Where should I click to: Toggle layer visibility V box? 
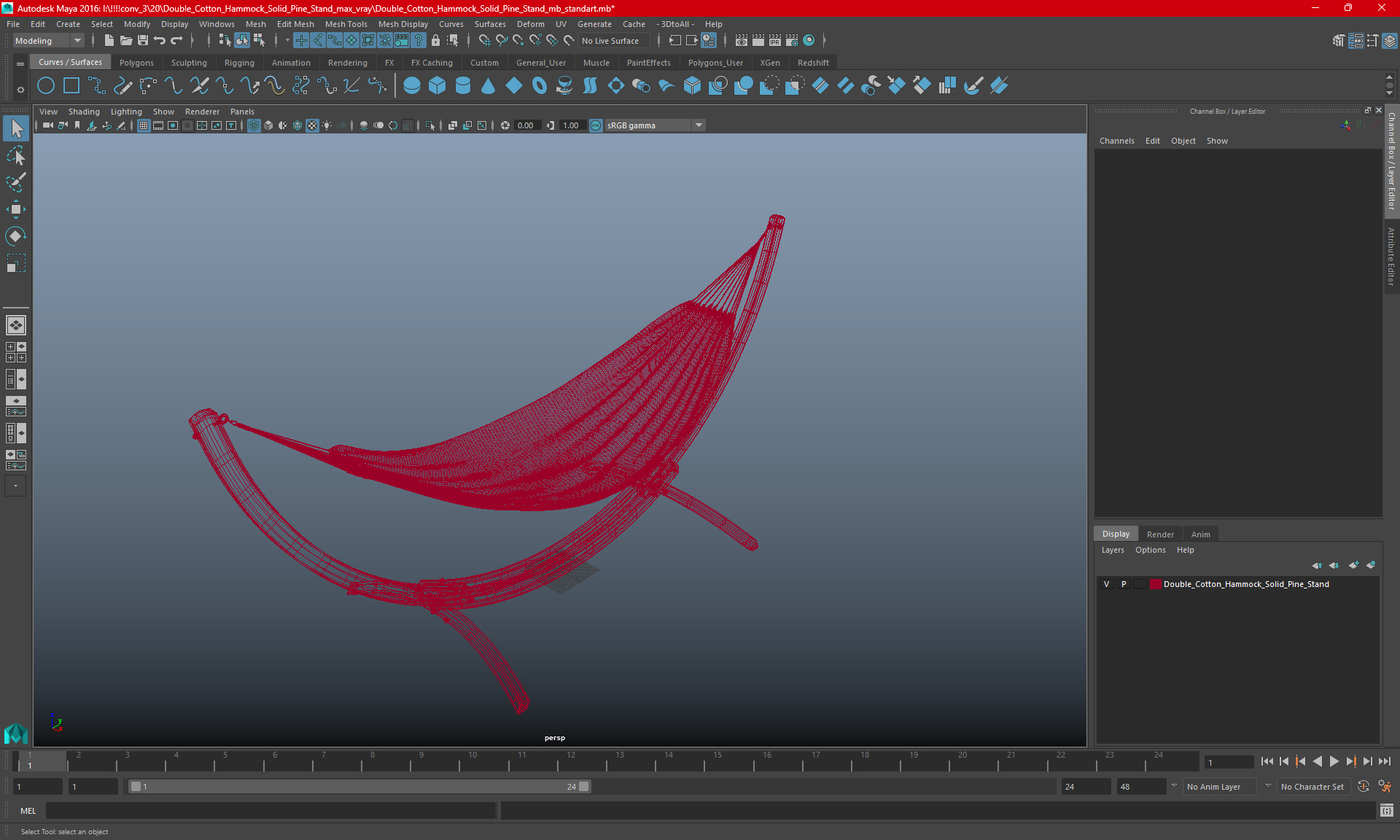tap(1107, 584)
